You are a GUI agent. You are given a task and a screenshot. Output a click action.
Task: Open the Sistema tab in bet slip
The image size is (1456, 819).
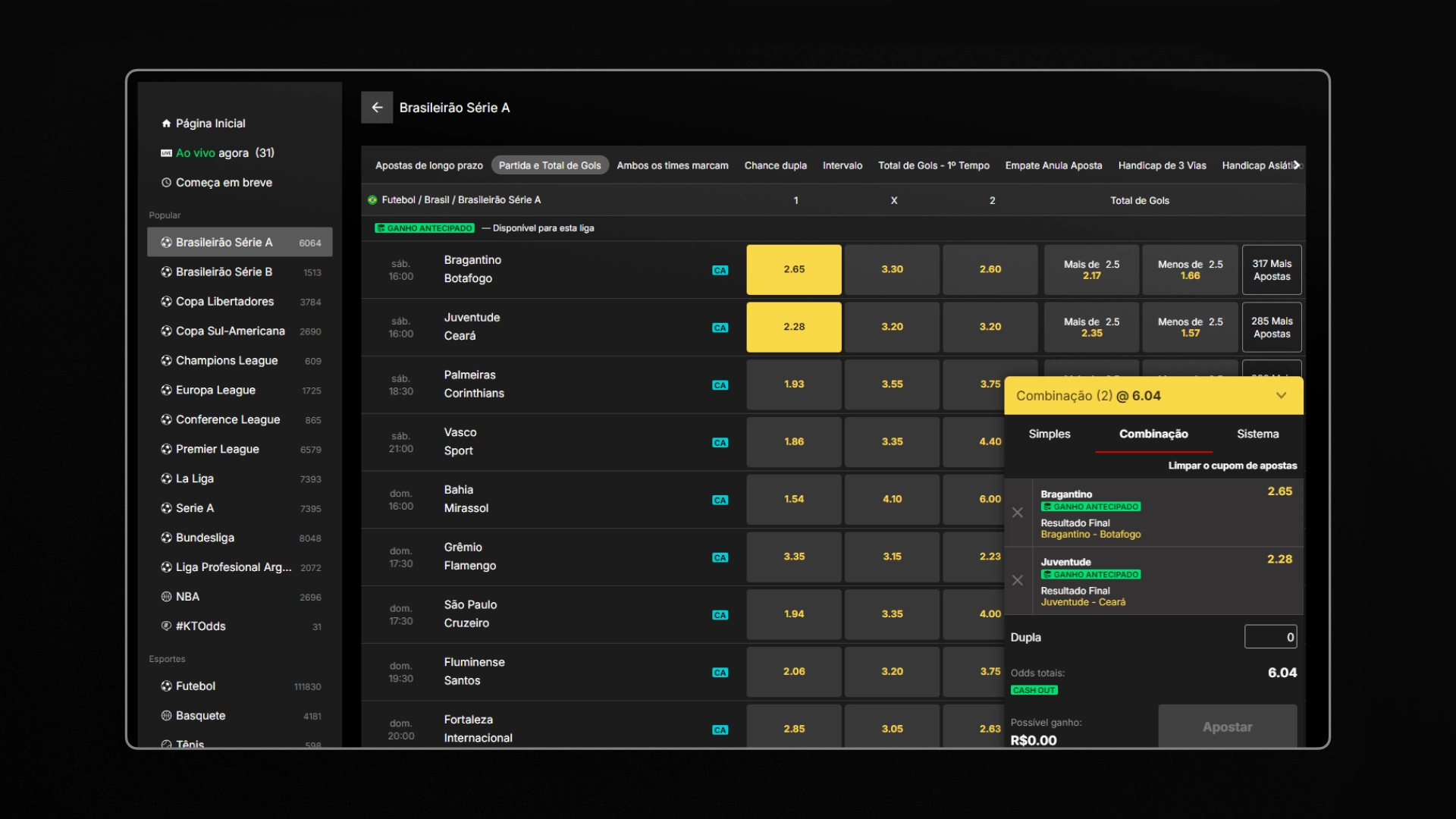point(1257,435)
